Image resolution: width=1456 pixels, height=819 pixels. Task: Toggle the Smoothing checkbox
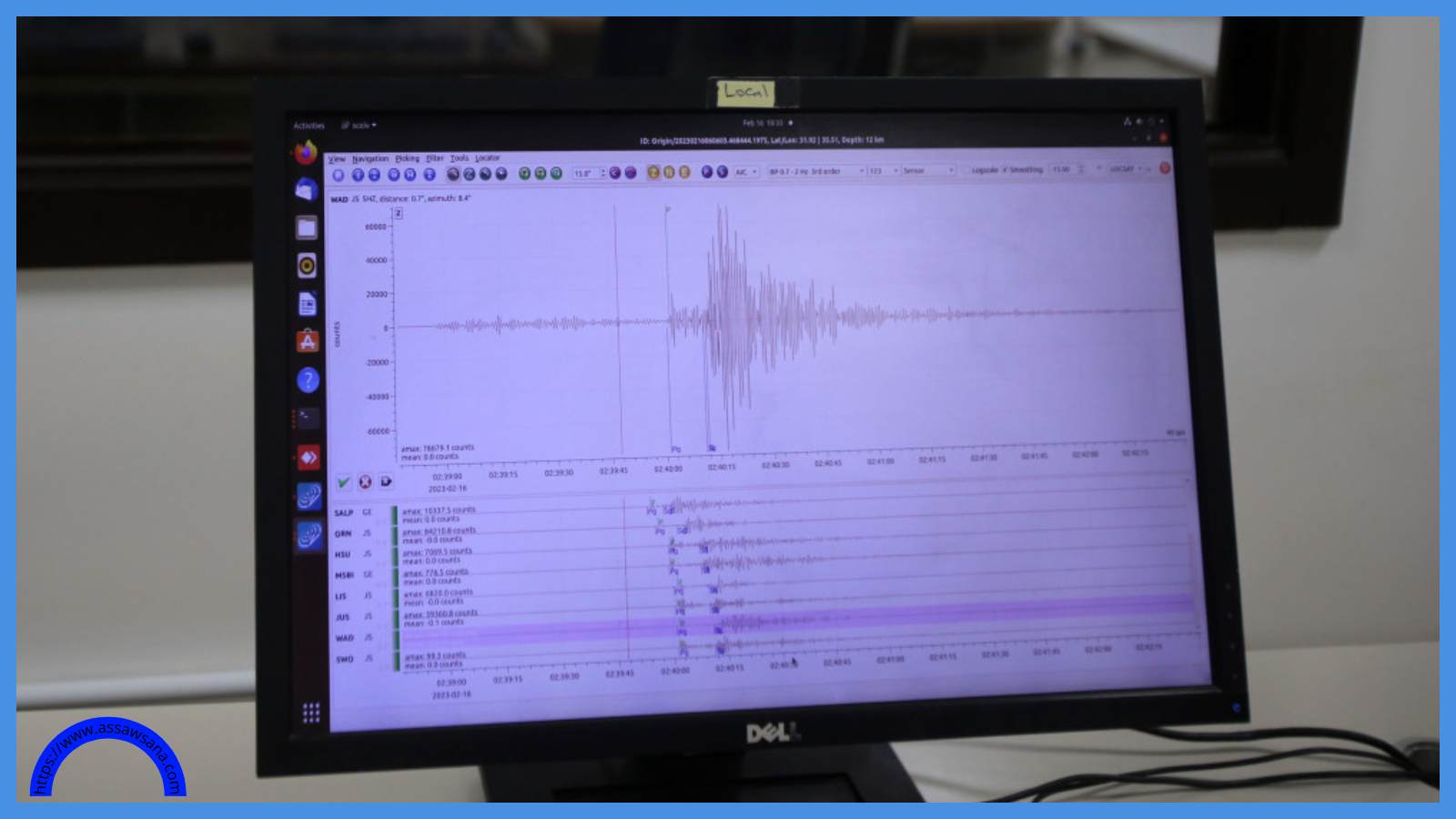coord(1005,170)
